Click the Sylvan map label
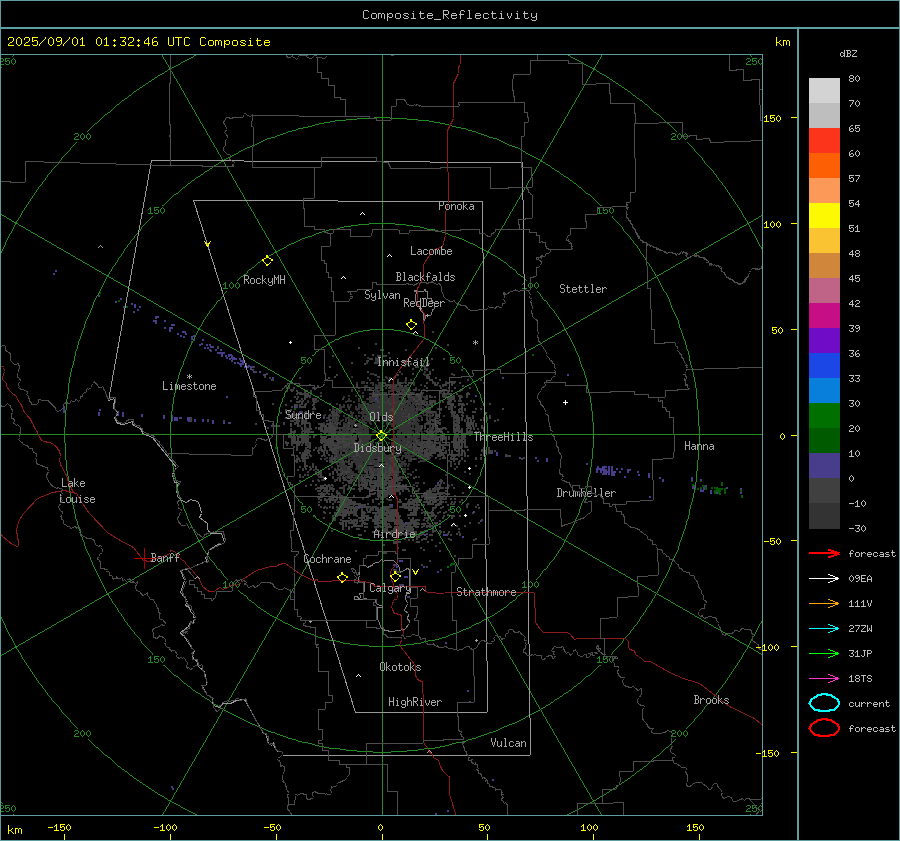 (x=382, y=295)
